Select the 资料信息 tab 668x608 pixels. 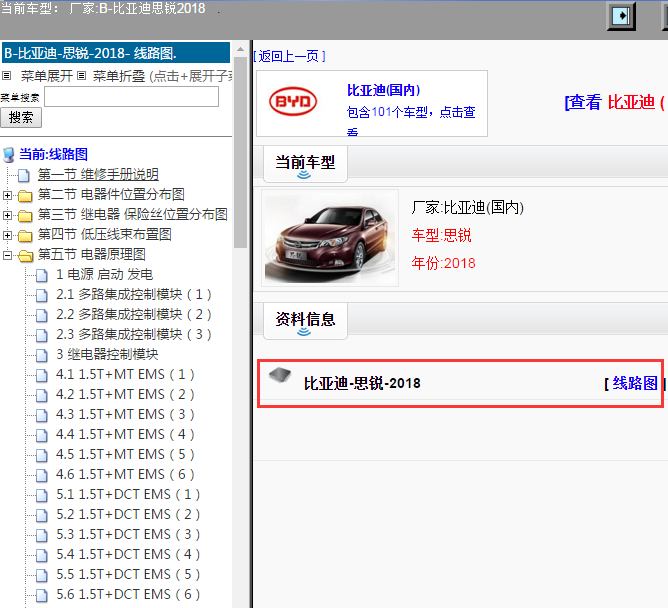coord(305,321)
